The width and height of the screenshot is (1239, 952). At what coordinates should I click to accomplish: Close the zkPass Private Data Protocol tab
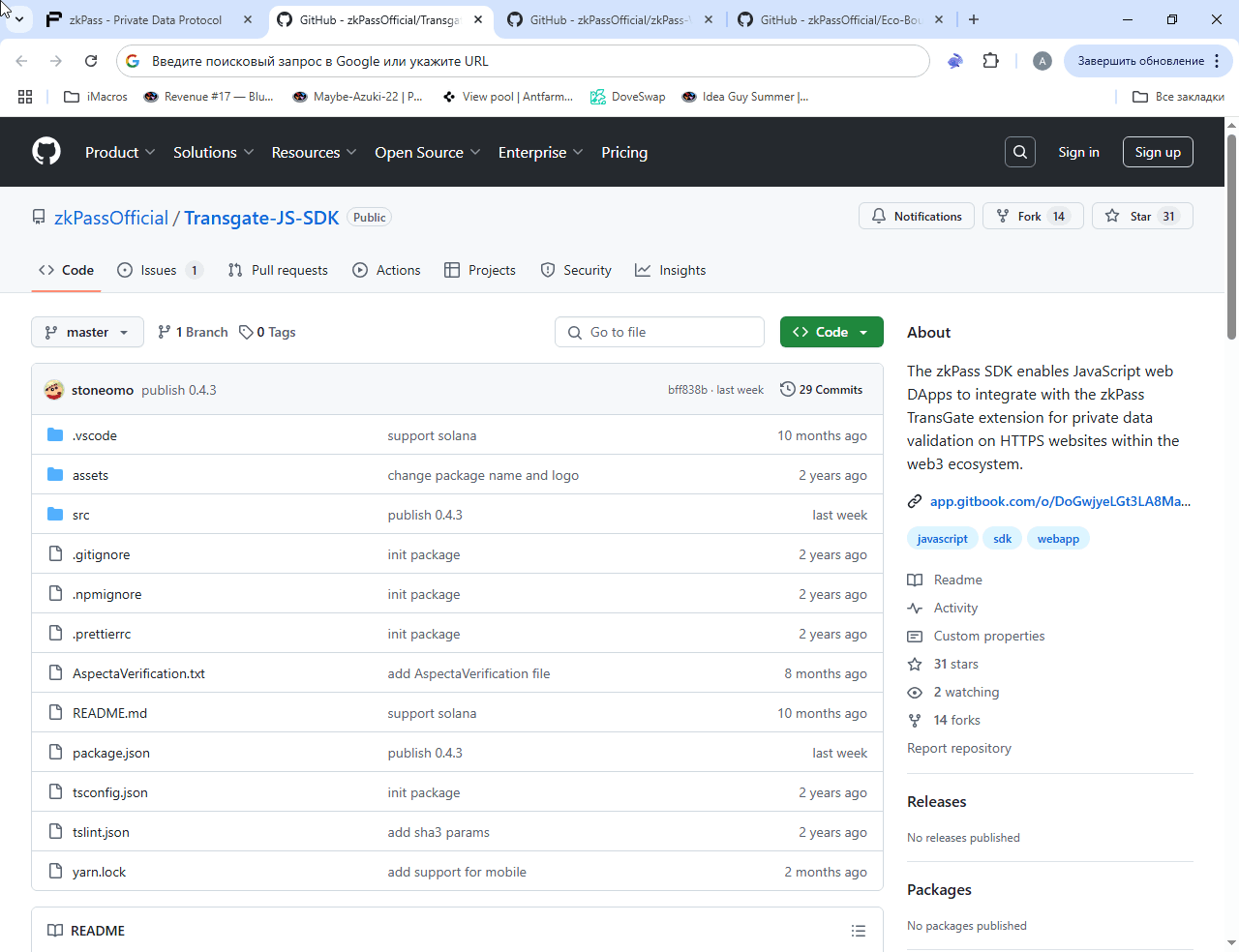248,19
